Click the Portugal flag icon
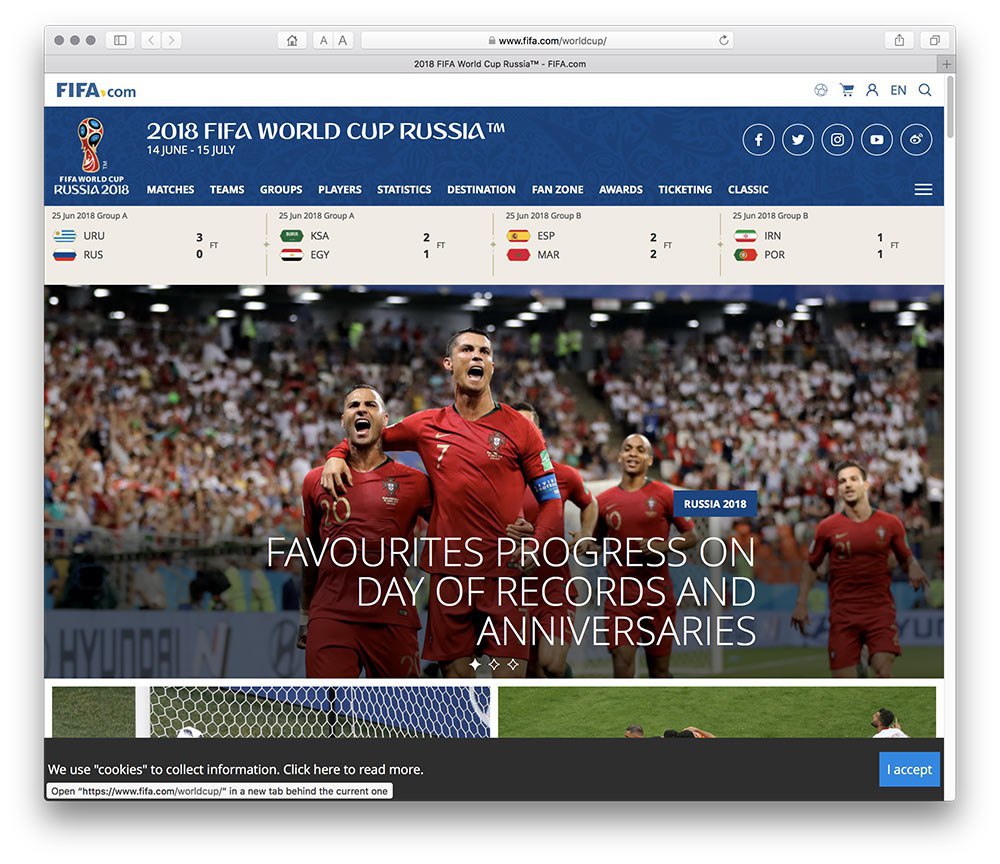Image resolution: width=1000 pixels, height=864 pixels. point(746,255)
